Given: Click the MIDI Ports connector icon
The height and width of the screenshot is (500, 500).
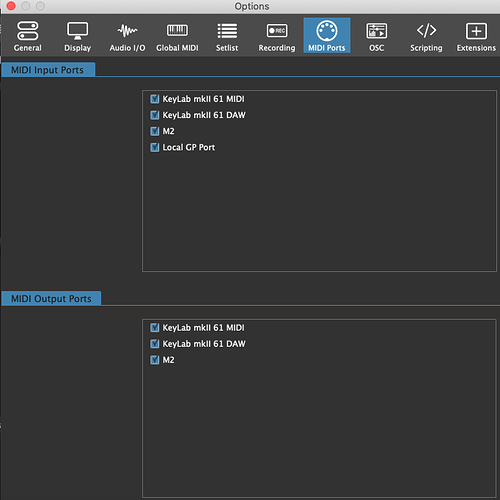Looking at the screenshot, I should tap(327, 31).
